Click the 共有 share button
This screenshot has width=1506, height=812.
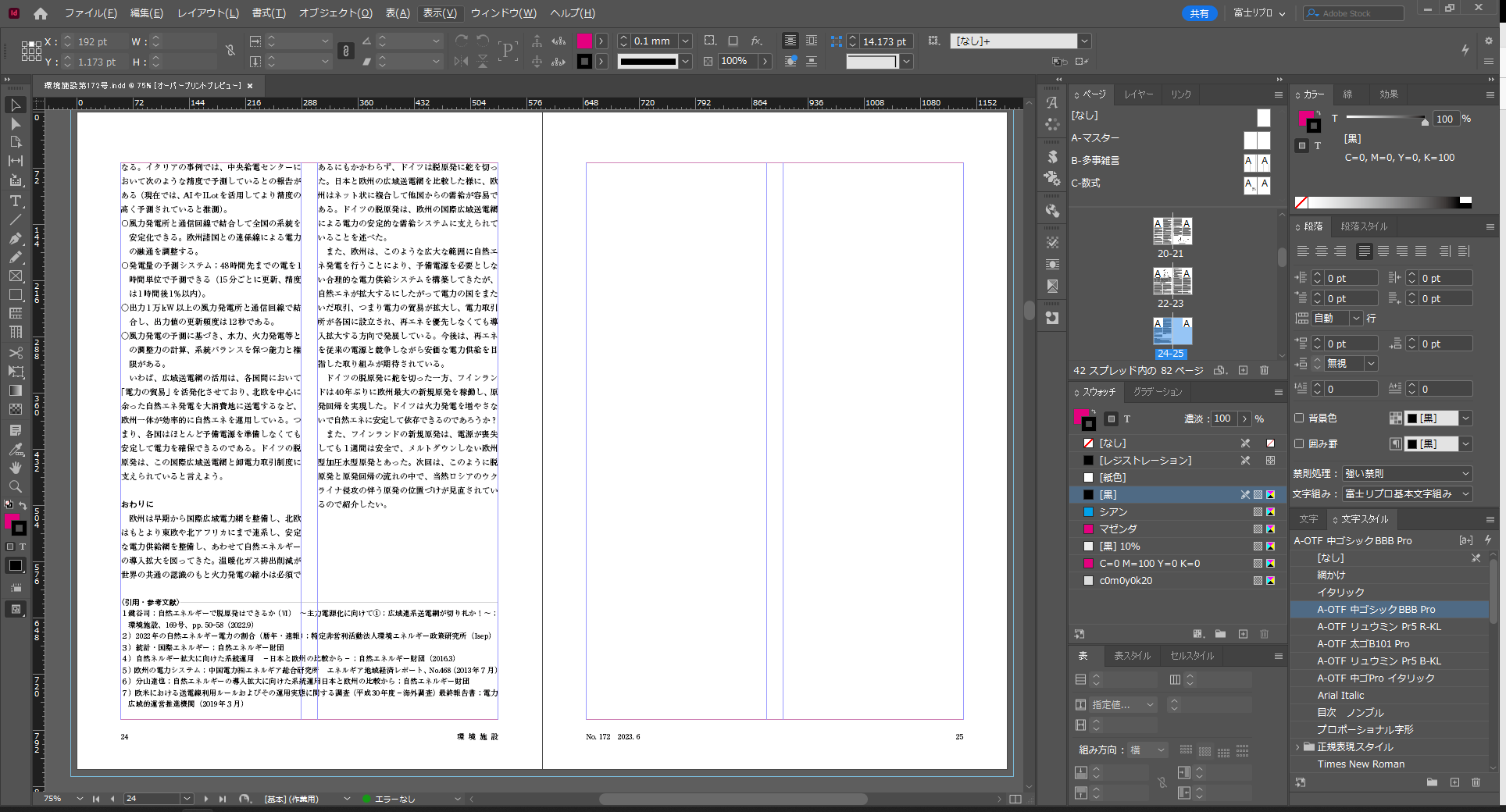pyautogui.click(x=1199, y=13)
